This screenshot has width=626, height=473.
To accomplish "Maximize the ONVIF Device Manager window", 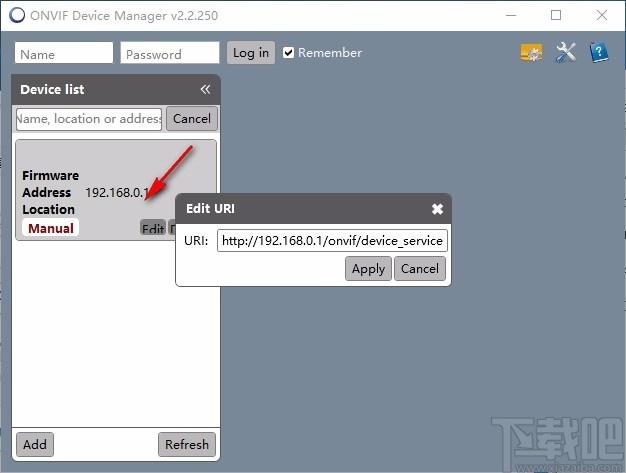I will point(556,16).
